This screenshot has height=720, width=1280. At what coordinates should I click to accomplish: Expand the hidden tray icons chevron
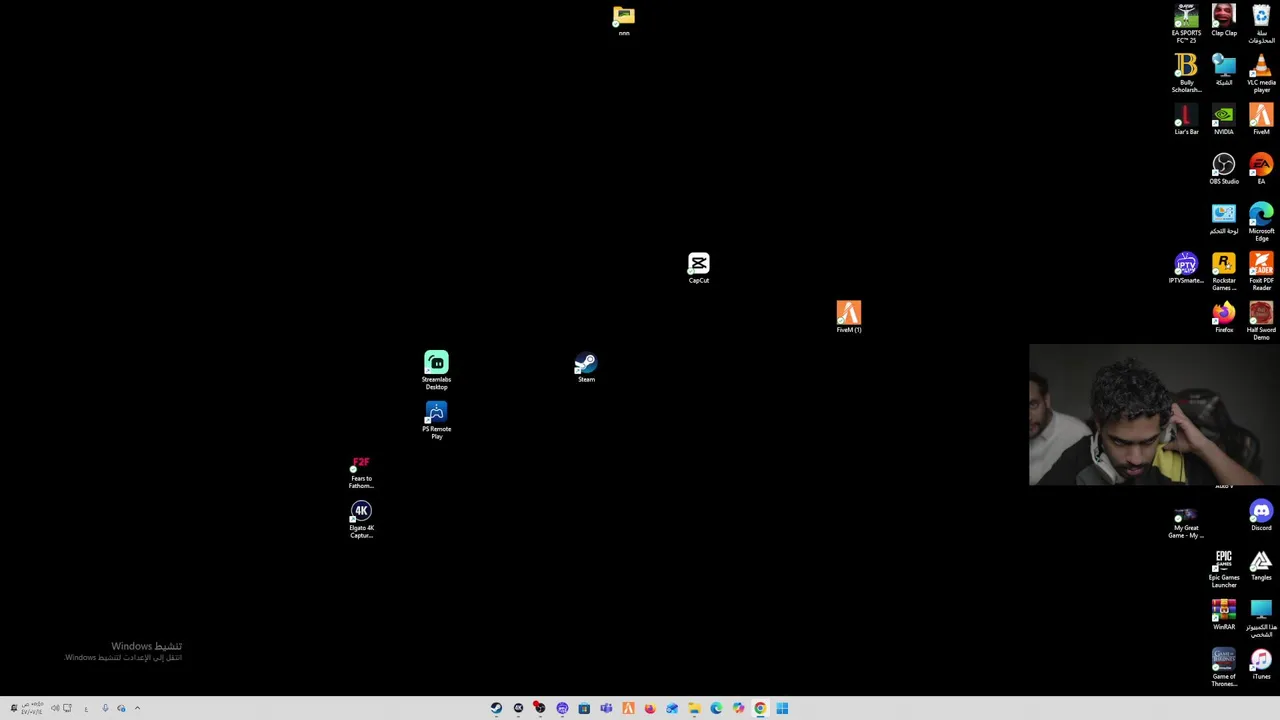(x=137, y=708)
